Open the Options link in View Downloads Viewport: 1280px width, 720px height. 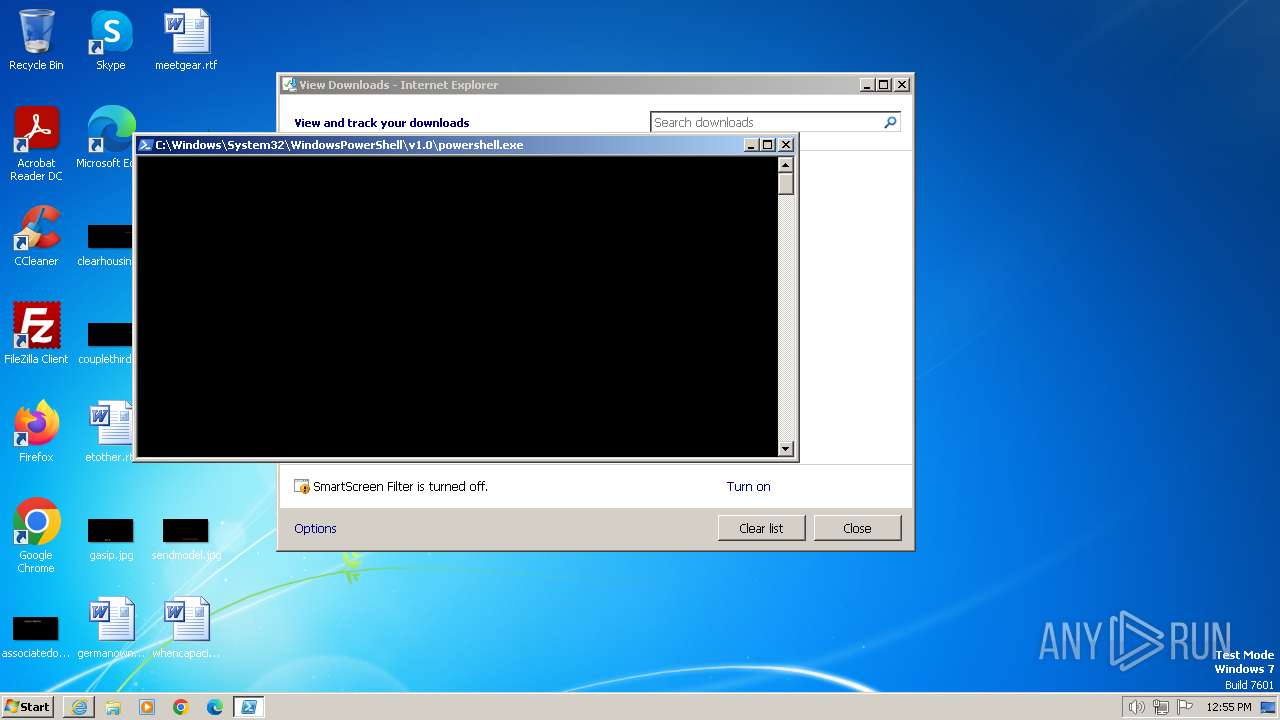coord(315,528)
